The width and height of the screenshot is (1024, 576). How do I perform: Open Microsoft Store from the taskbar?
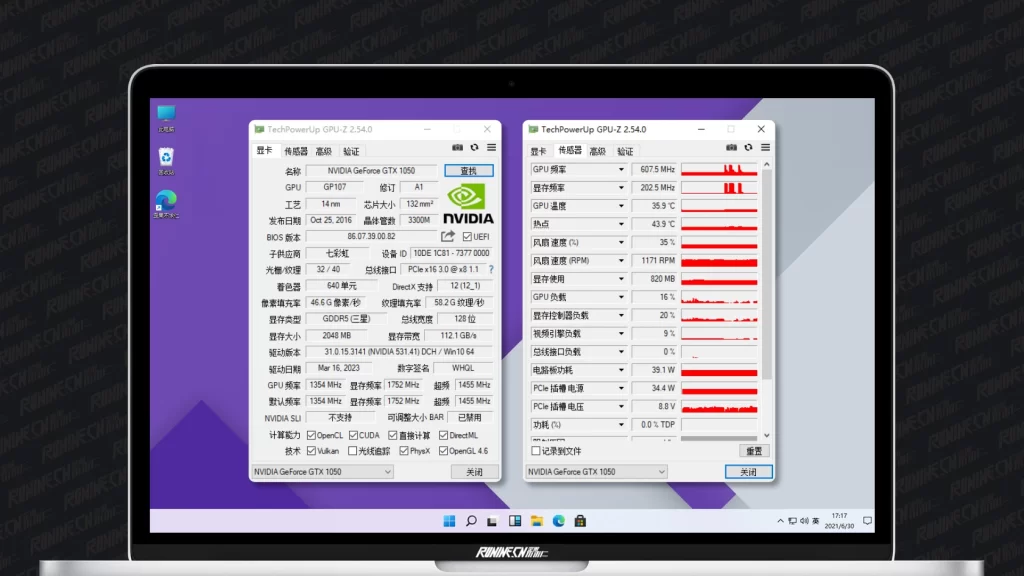click(580, 521)
